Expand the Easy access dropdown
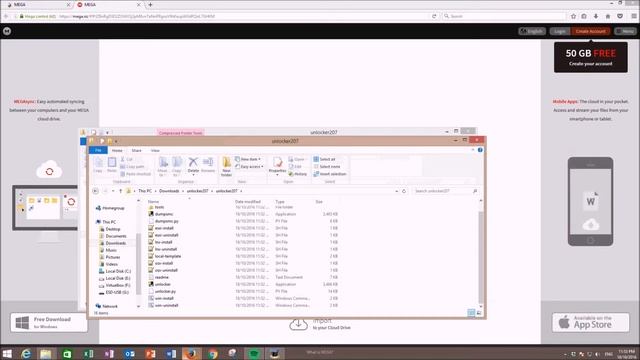Viewport: 640px width, 360px height. click(249, 167)
